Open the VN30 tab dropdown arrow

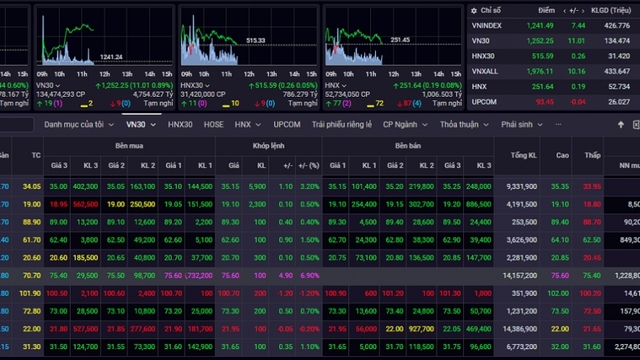pos(153,125)
